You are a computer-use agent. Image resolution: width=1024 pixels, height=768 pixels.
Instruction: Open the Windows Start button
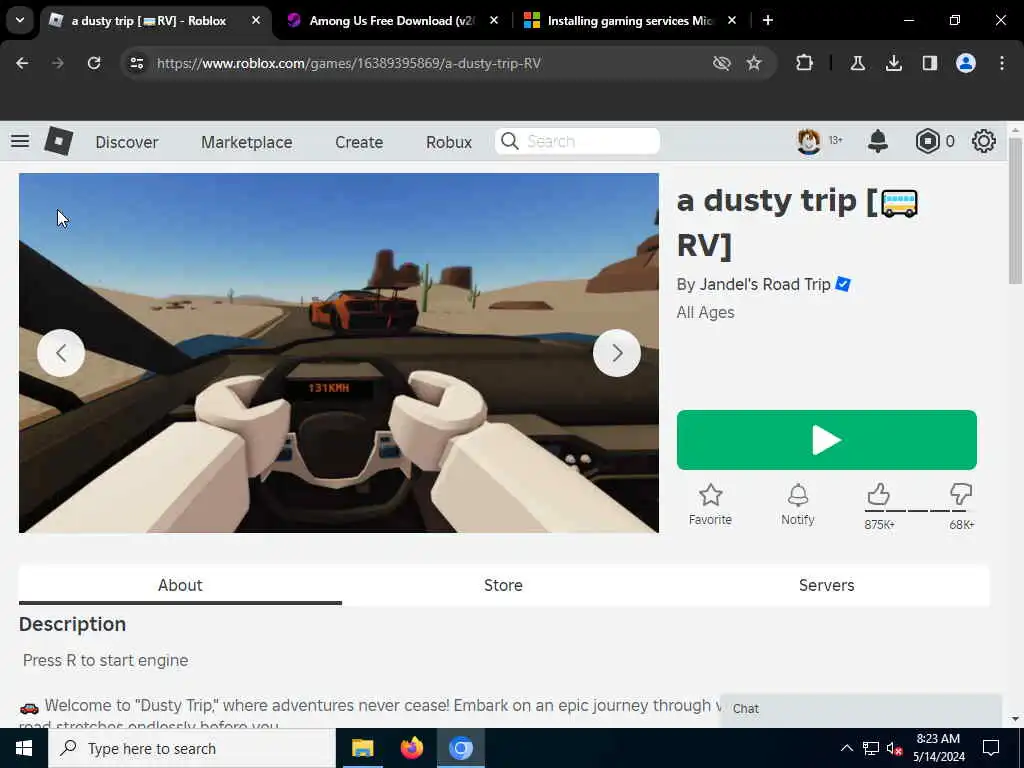coord(24,748)
